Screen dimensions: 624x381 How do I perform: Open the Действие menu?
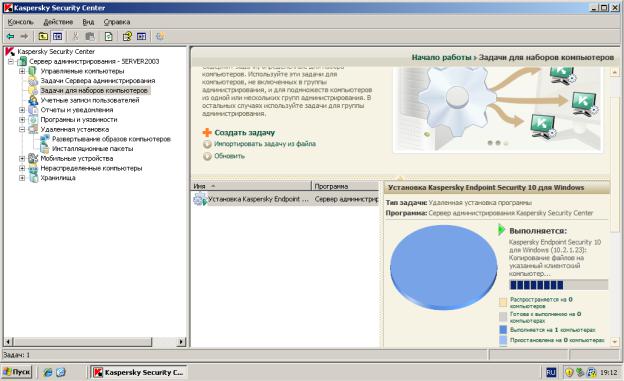(x=58, y=22)
